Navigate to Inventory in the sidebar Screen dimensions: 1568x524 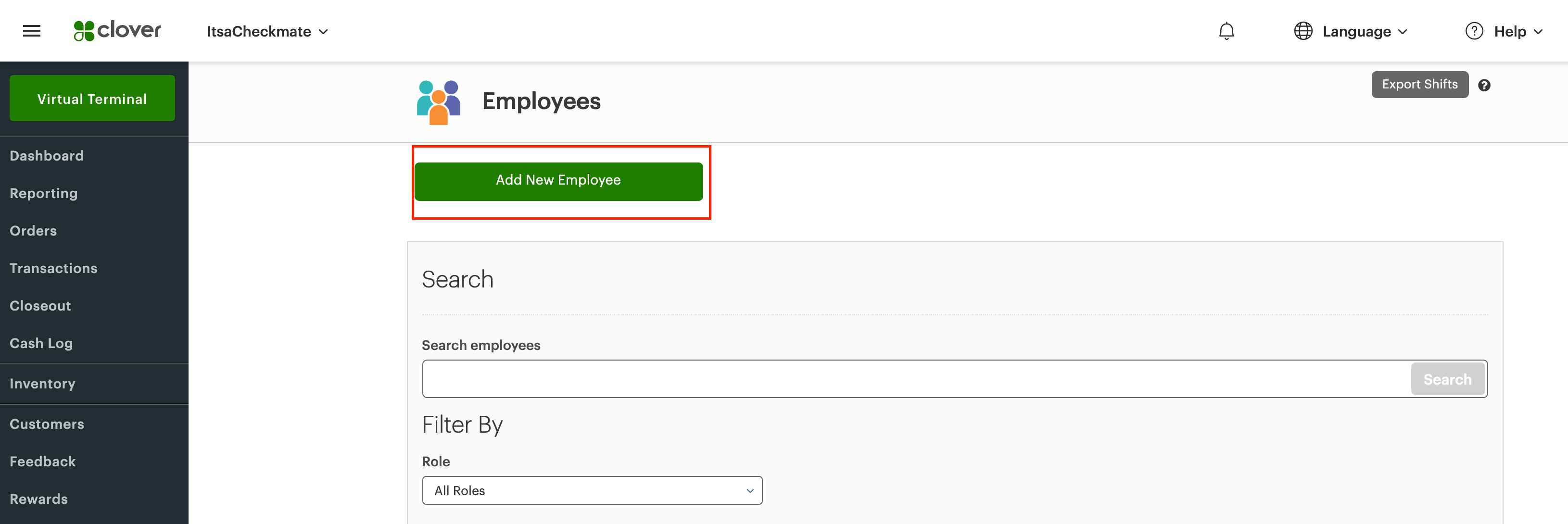(42, 384)
